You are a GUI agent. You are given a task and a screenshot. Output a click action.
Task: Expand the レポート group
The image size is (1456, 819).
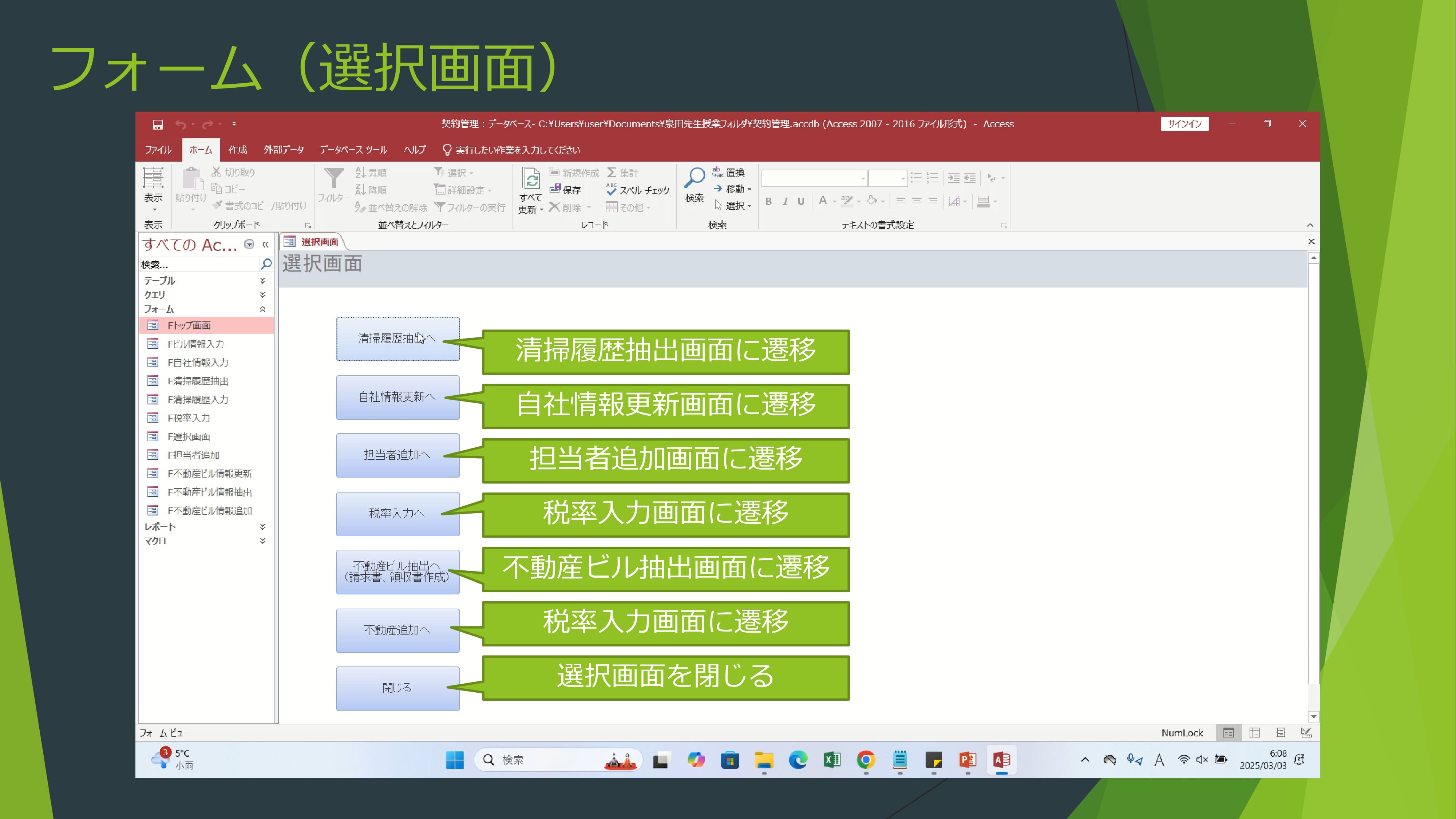263,526
